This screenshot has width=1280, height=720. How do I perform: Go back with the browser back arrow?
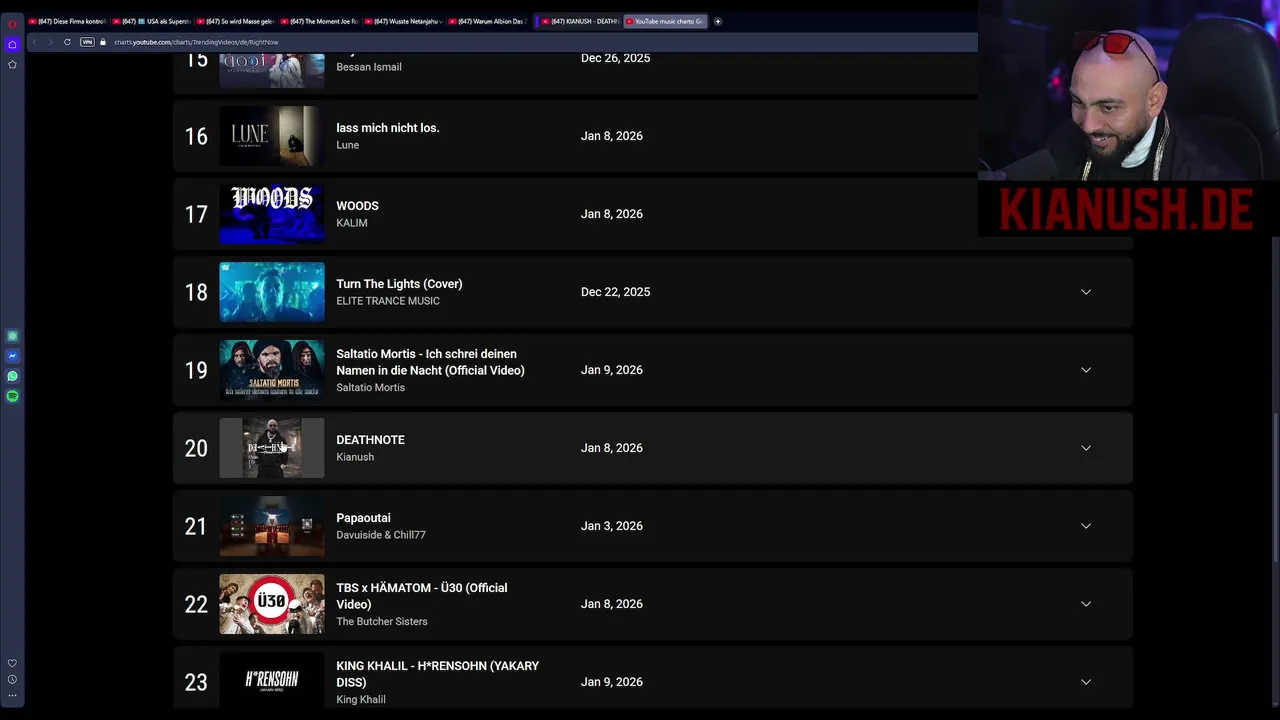click(34, 42)
